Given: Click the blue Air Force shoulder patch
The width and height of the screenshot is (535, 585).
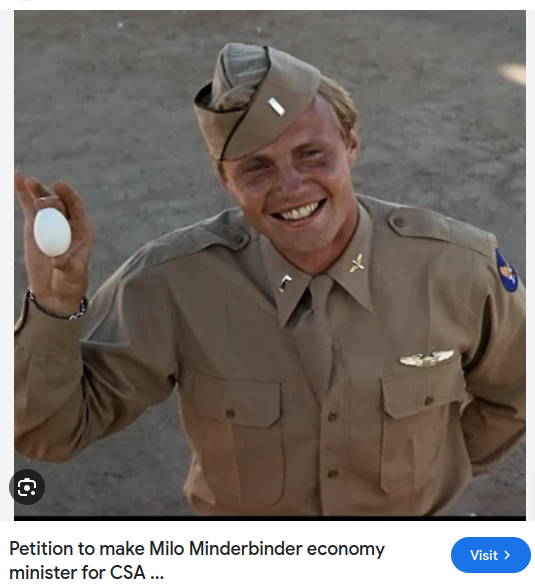Looking at the screenshot, I should [507, 270].
